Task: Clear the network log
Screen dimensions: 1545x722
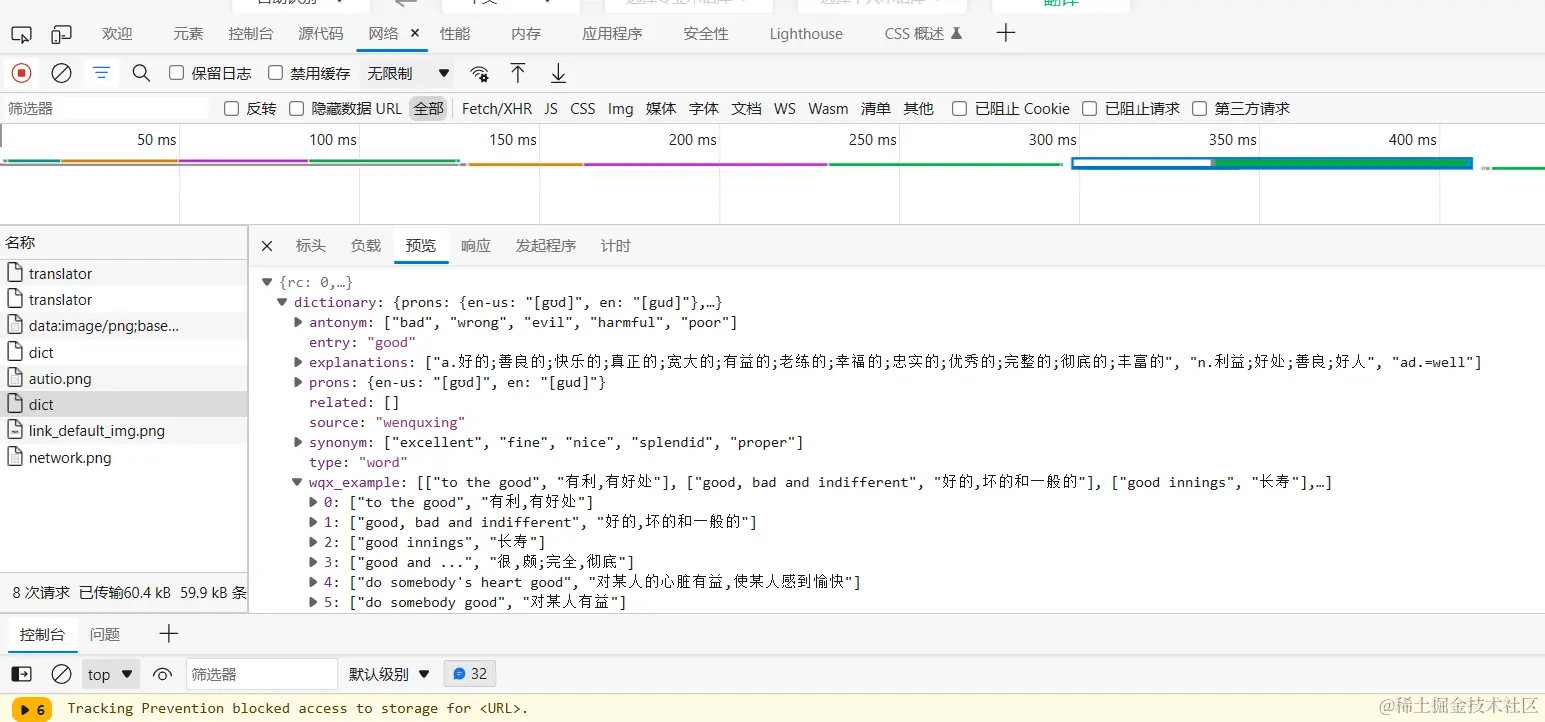Action: point(61,73)
